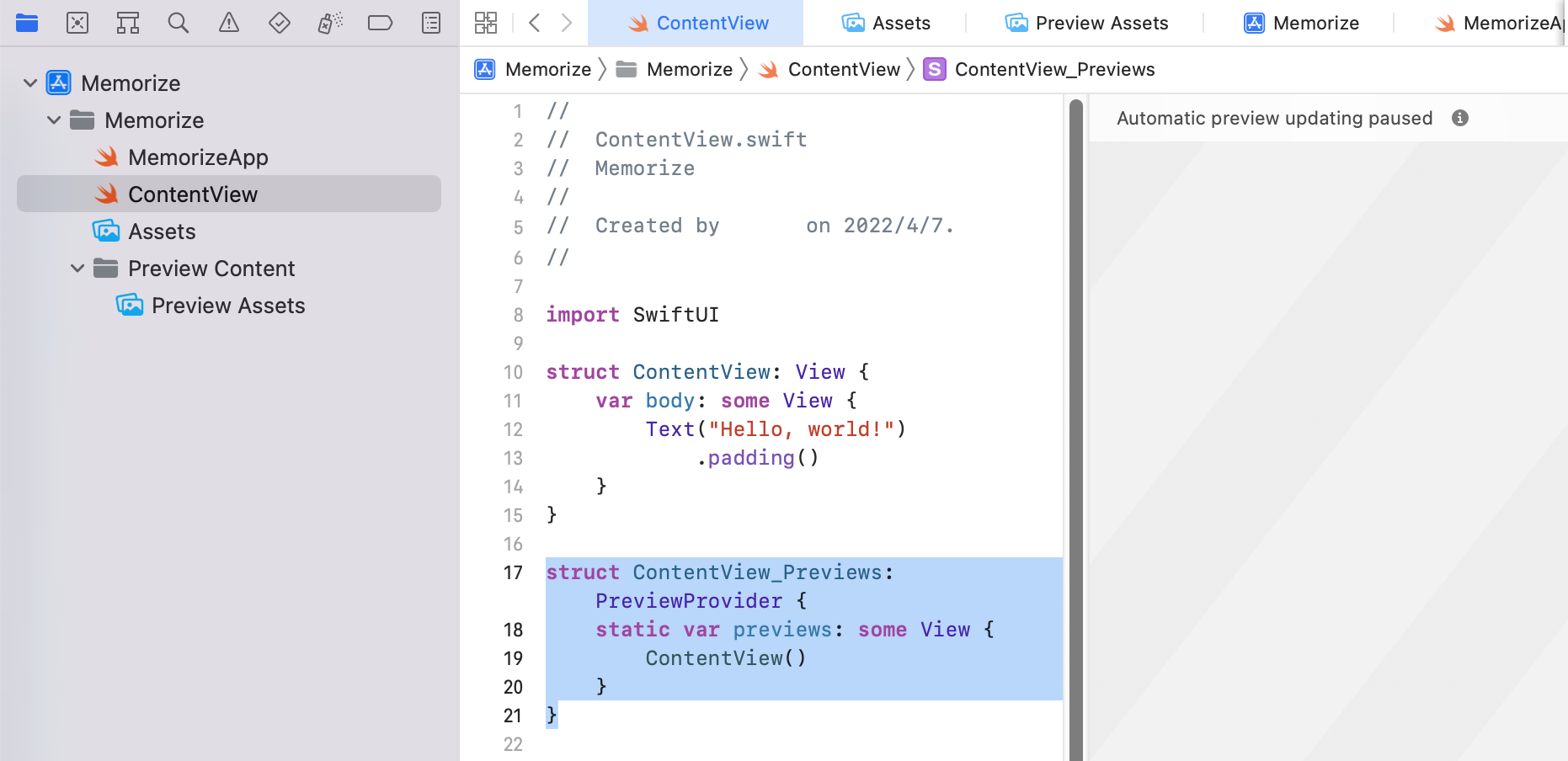
Task: Open the Symbol navigator
Action: click(128, 23)
